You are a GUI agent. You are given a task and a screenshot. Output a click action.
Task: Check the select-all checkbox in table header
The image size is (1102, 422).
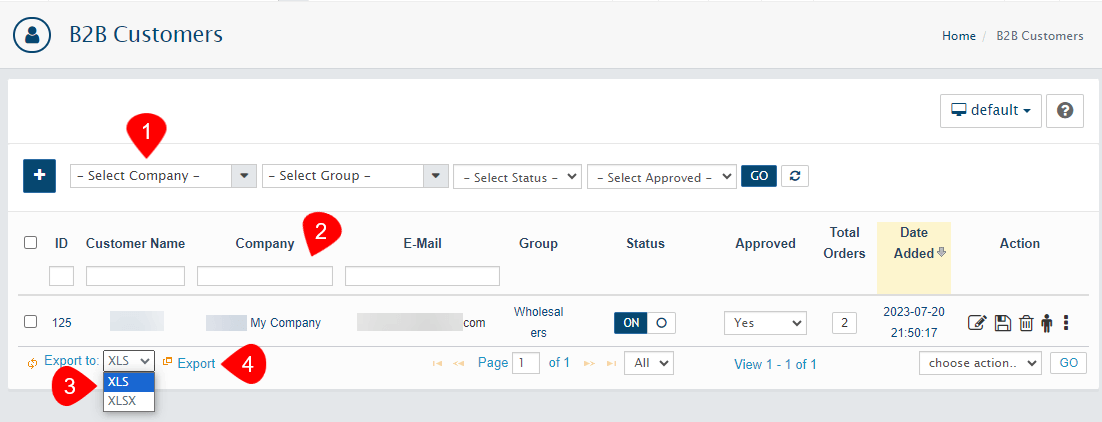coord(30,243)
